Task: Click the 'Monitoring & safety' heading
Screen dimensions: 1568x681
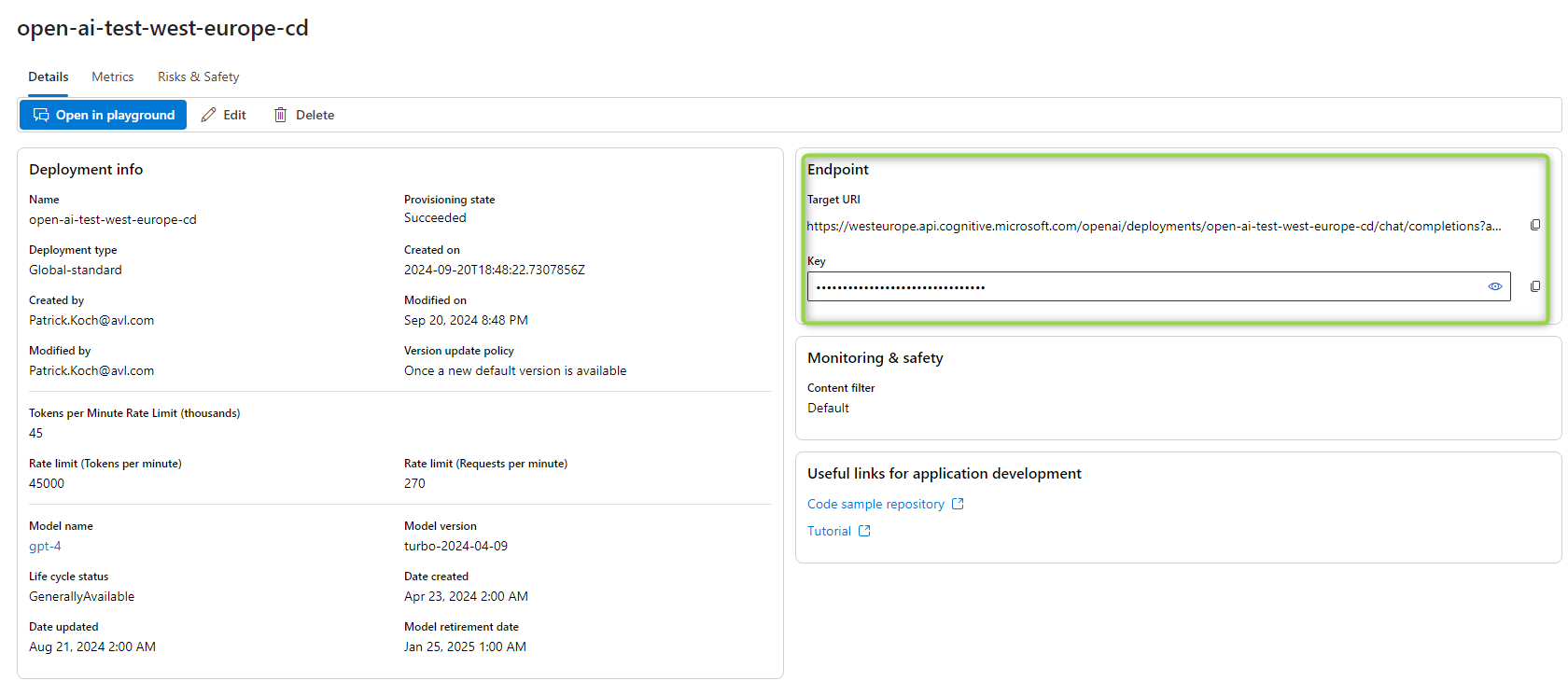Action: pos(875,357)
